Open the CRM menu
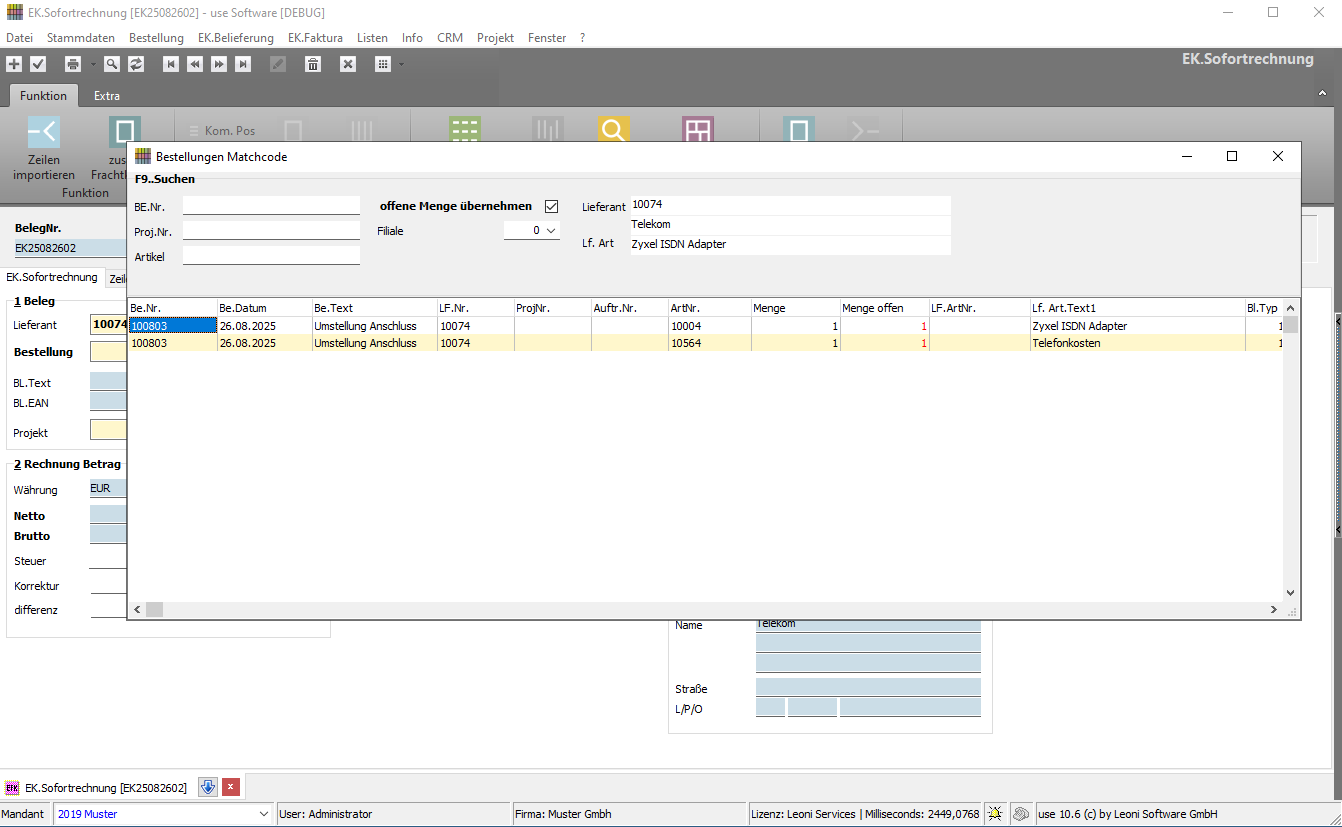 click(450, 37)
